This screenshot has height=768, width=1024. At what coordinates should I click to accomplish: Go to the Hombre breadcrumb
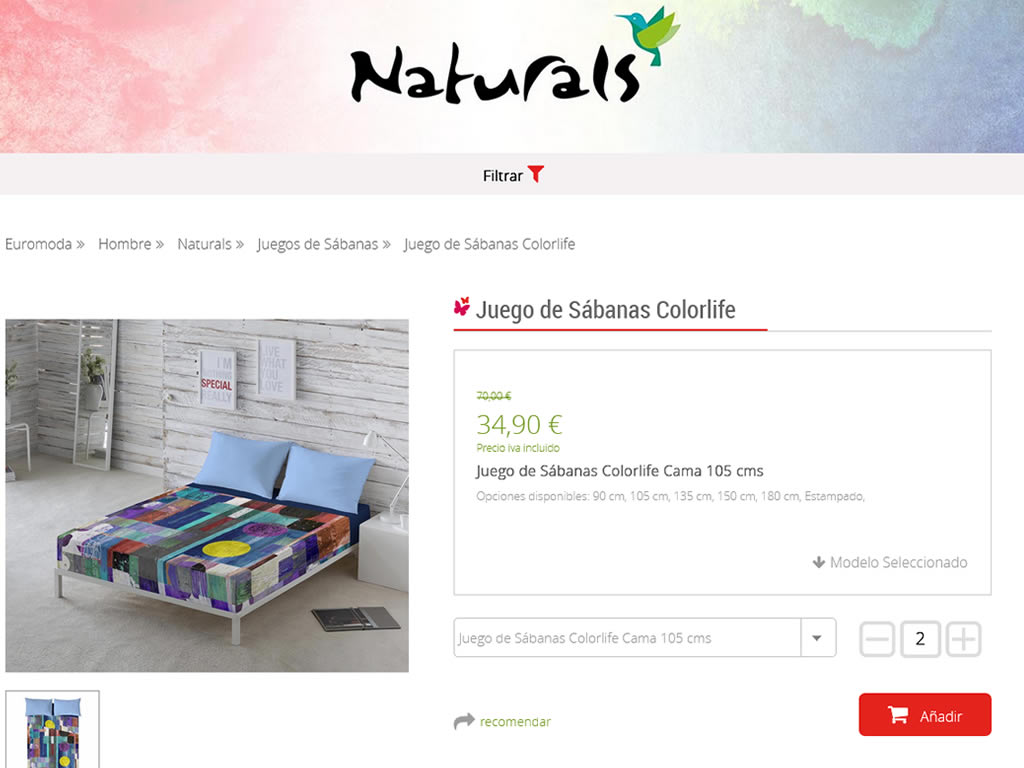click(125, 244)
